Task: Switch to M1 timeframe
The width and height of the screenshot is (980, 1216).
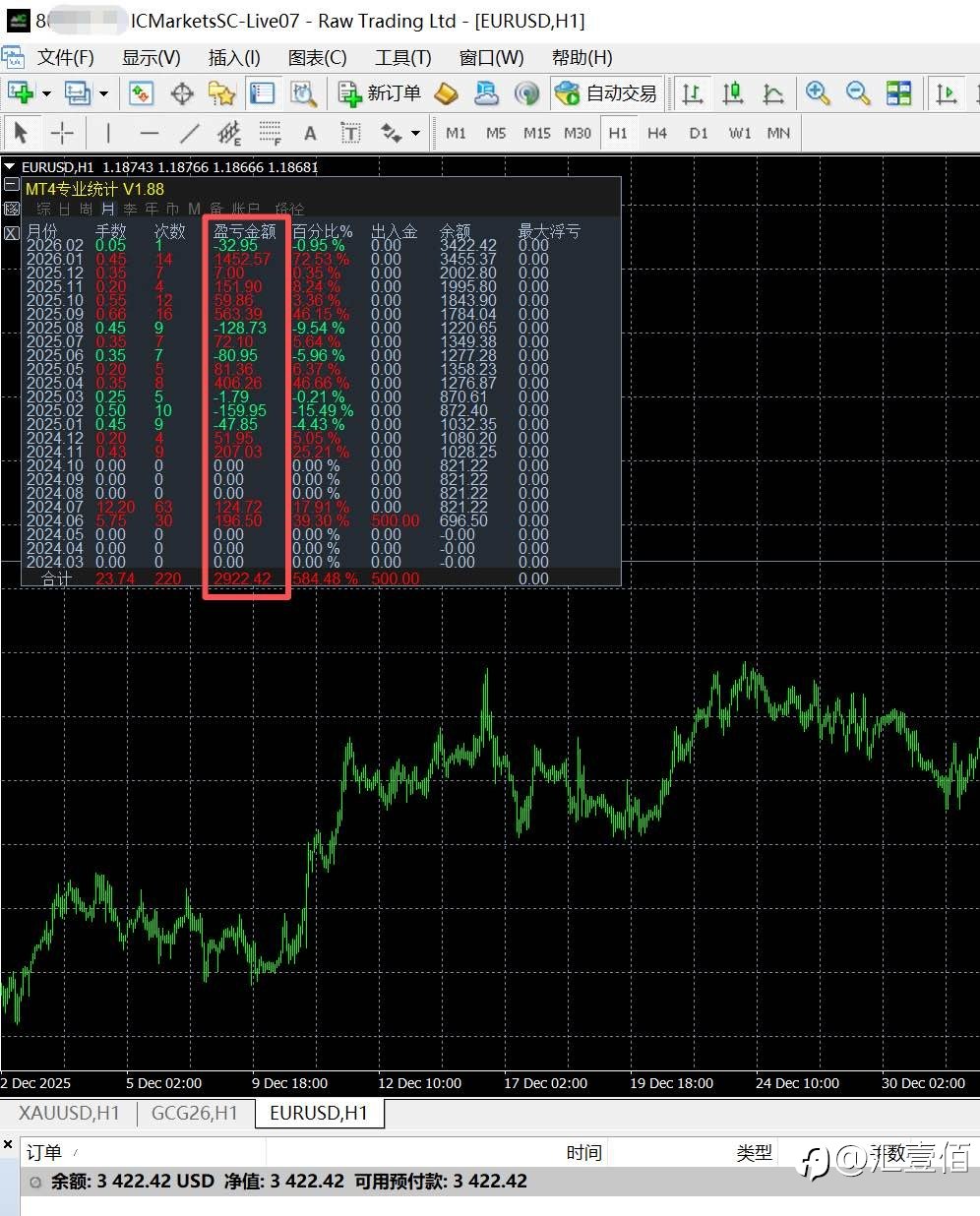Action: (456, 133)
